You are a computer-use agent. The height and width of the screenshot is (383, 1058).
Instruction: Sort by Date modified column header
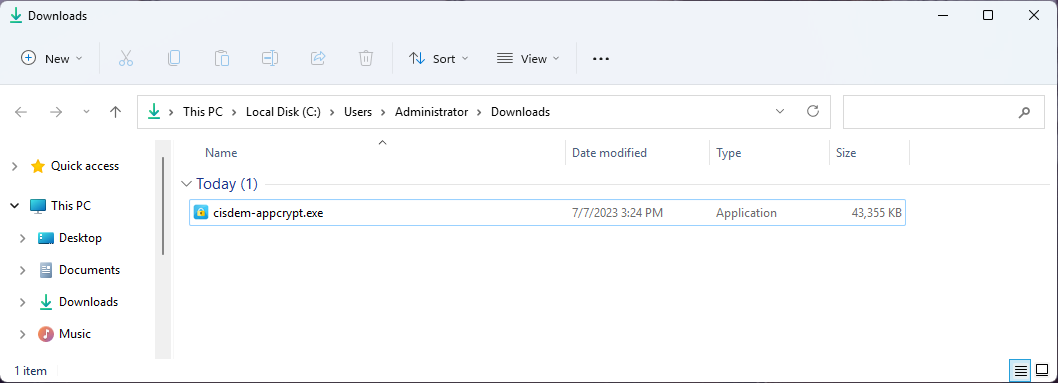609,153
